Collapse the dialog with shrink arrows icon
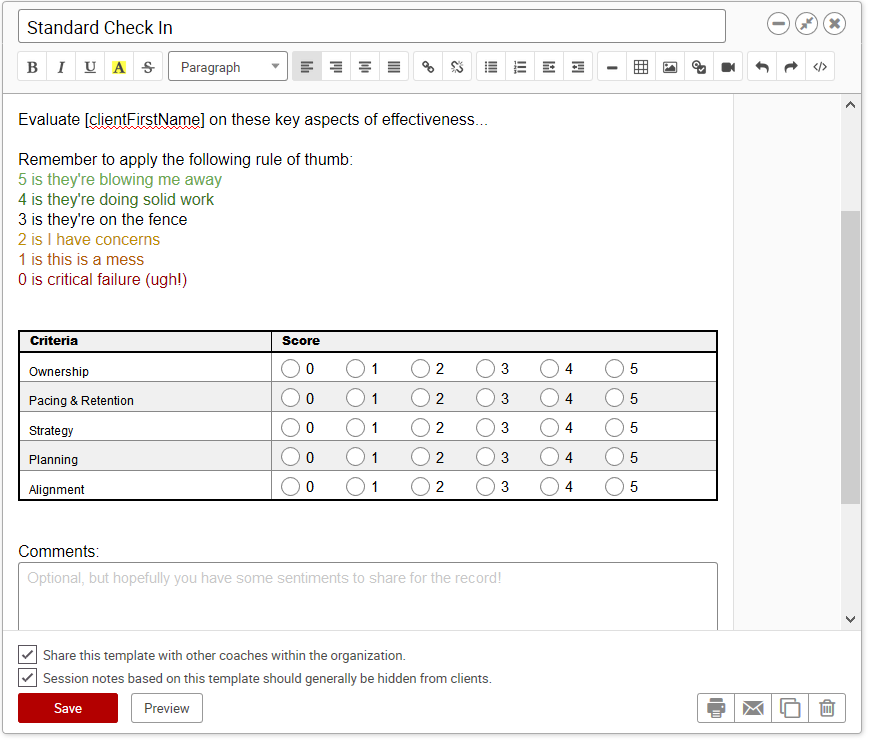The width and height of the screenshot is (873, 744). pyautogui.click(x=806, y=24)
